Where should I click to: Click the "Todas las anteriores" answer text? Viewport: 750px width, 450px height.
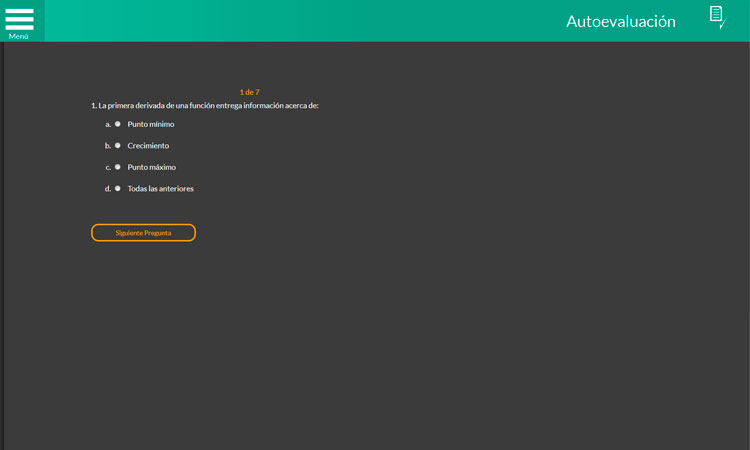(x=160, y=188)
